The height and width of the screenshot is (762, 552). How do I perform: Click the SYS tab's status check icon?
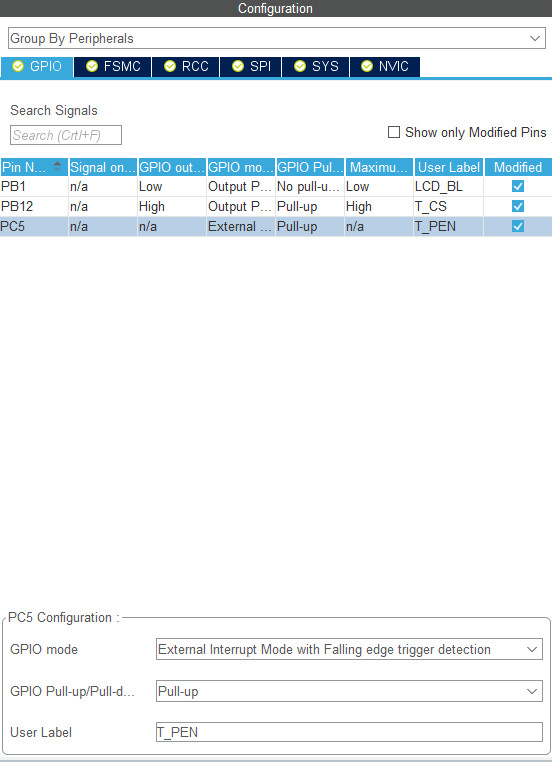tap(300, 66)
